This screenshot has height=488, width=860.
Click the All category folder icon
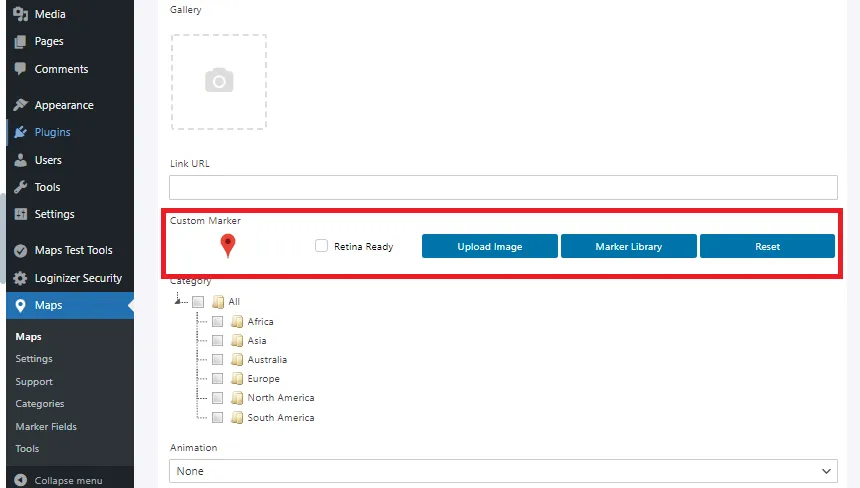(218, 302)
